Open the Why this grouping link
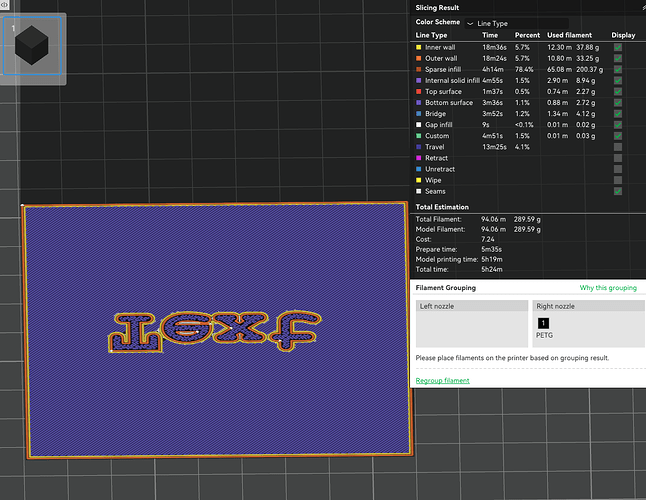This screenshot has width=646, height=500. [x=608, y=288]
